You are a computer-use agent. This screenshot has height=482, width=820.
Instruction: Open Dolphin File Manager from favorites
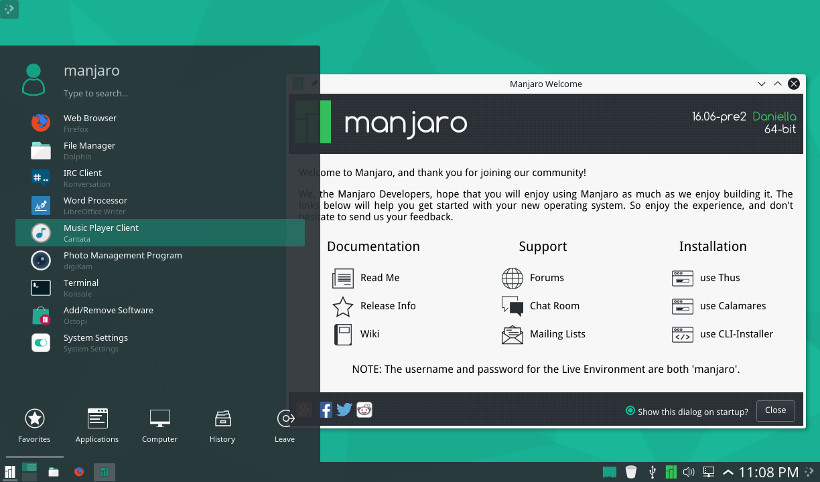tap(160, 151)
